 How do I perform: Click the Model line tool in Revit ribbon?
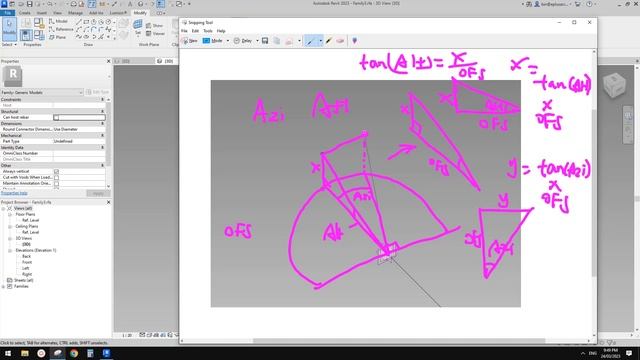[58, 21]
